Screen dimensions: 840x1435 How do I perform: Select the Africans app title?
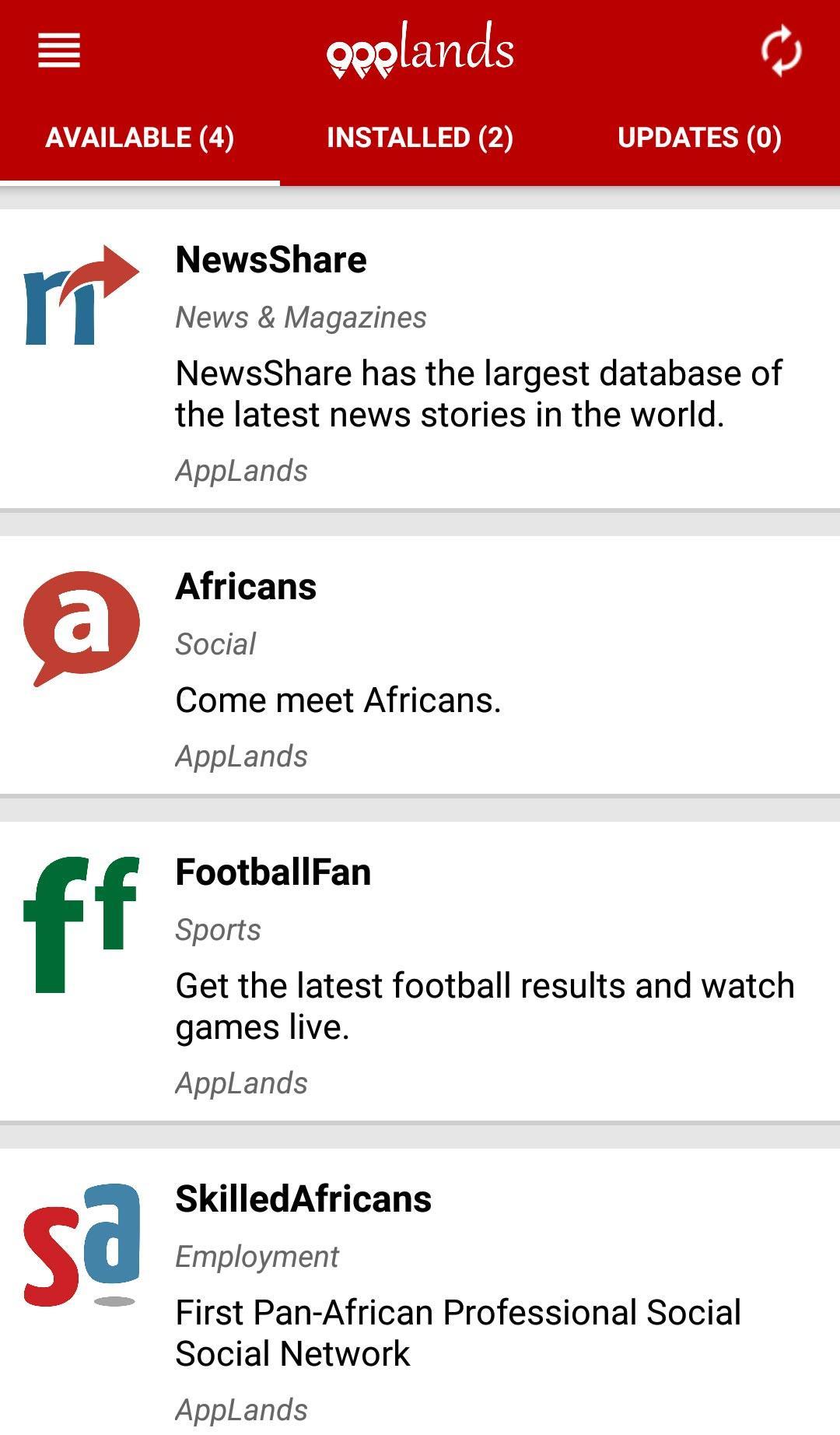[246, 587]
